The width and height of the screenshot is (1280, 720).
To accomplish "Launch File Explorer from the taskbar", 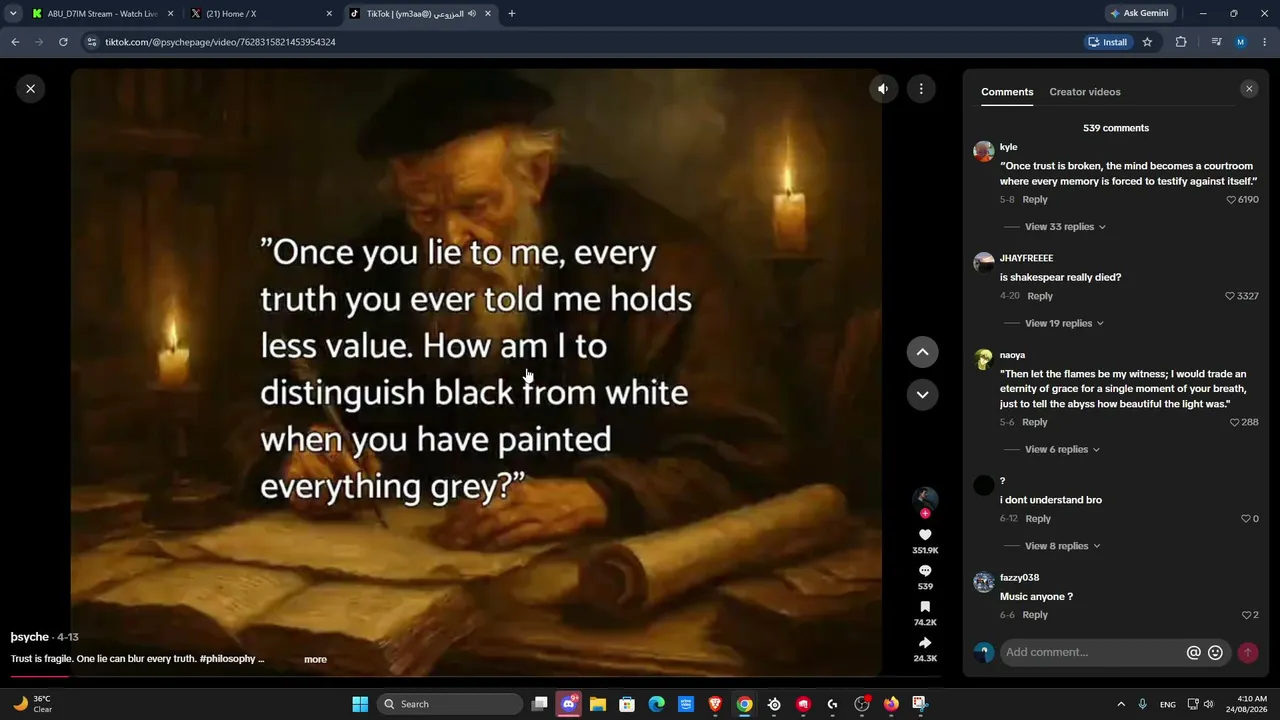I will (x=598, y=704).
